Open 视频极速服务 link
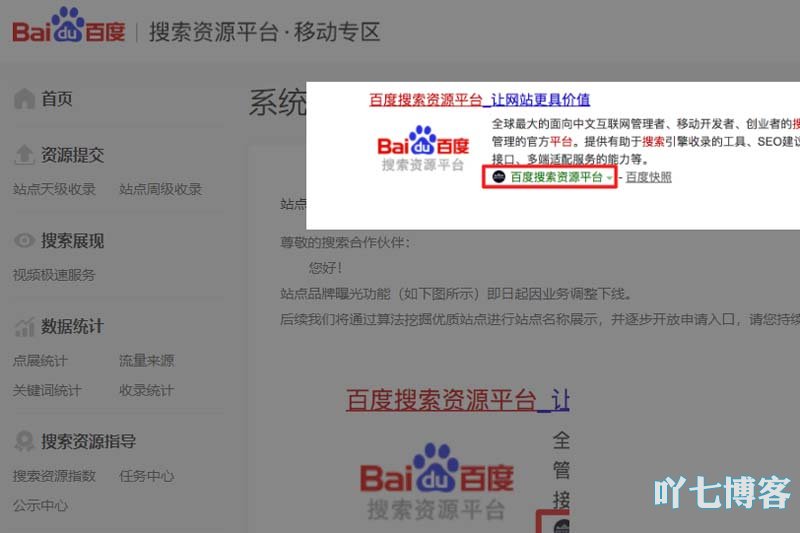800x533 pixels. pyautogui.click(x=54, y=275)
